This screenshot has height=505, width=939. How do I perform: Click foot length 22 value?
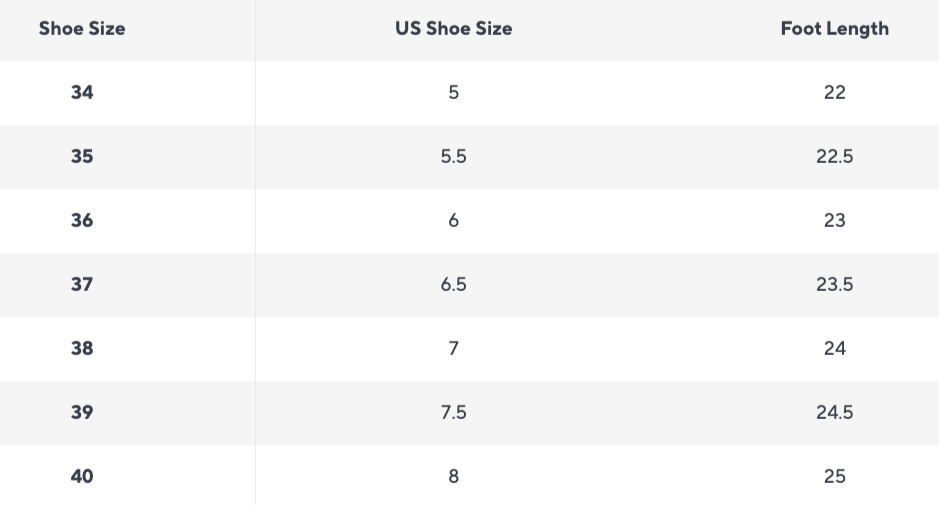[834, 92]
